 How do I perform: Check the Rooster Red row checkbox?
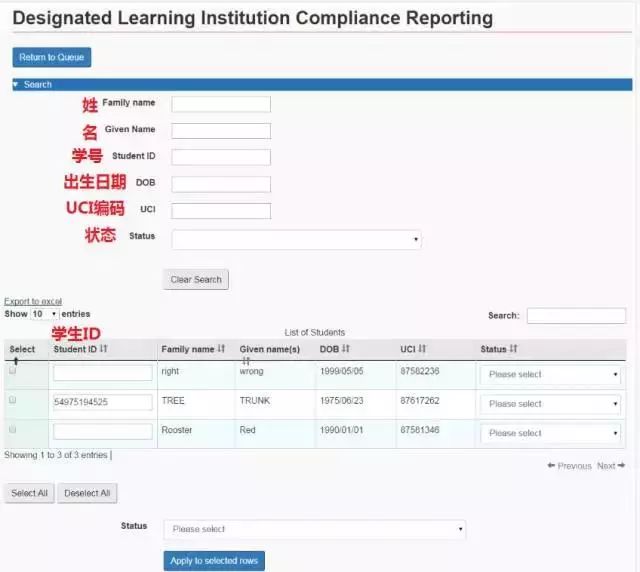tap(13, 429)
